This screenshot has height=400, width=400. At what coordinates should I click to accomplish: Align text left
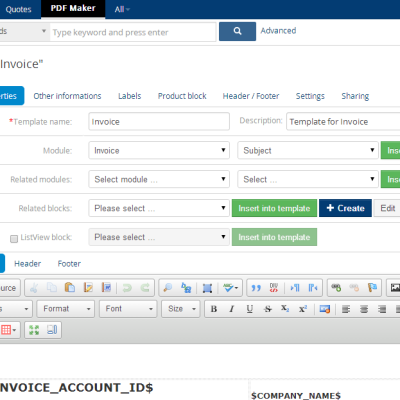(x=346, y=309)
